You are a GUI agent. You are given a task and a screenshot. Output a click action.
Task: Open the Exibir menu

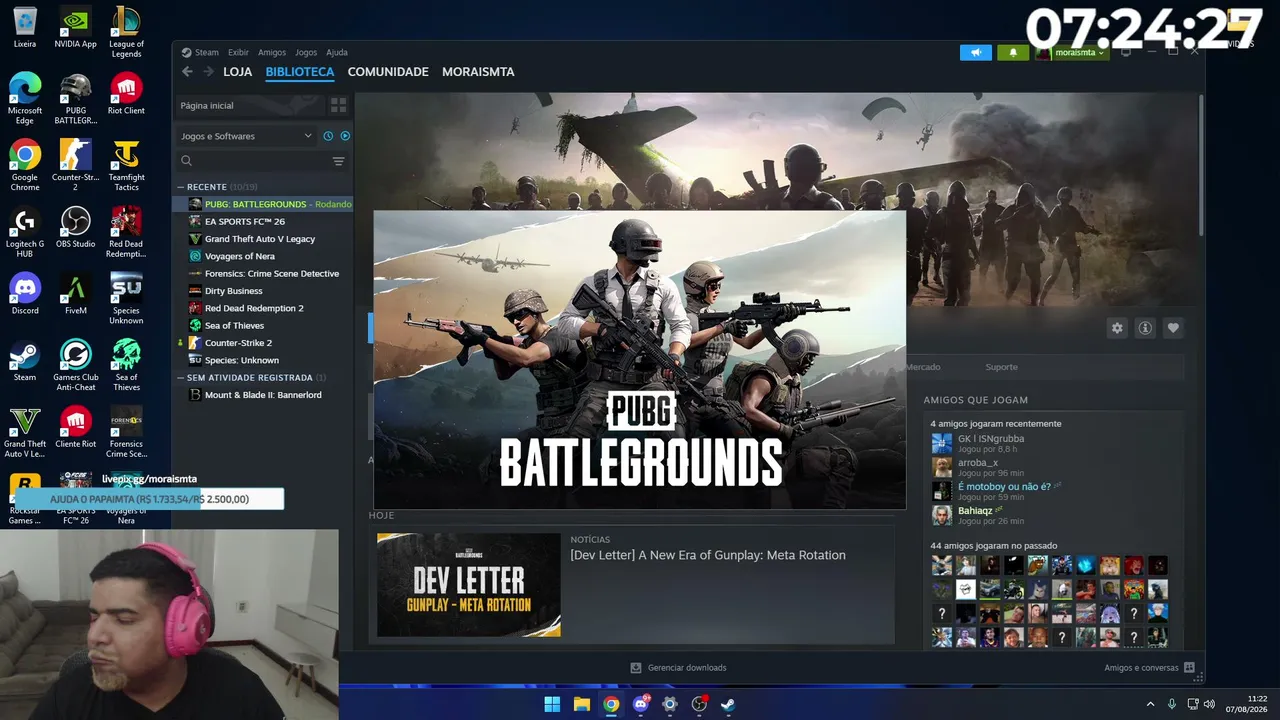coord(238,53)
